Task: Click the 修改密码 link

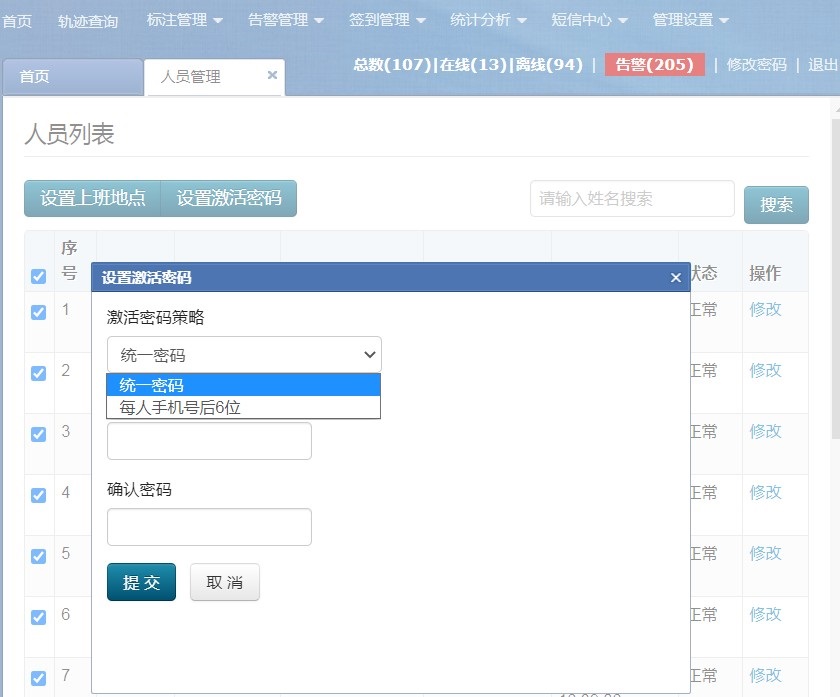Action: pyautogui.click(x=756, y=65)
